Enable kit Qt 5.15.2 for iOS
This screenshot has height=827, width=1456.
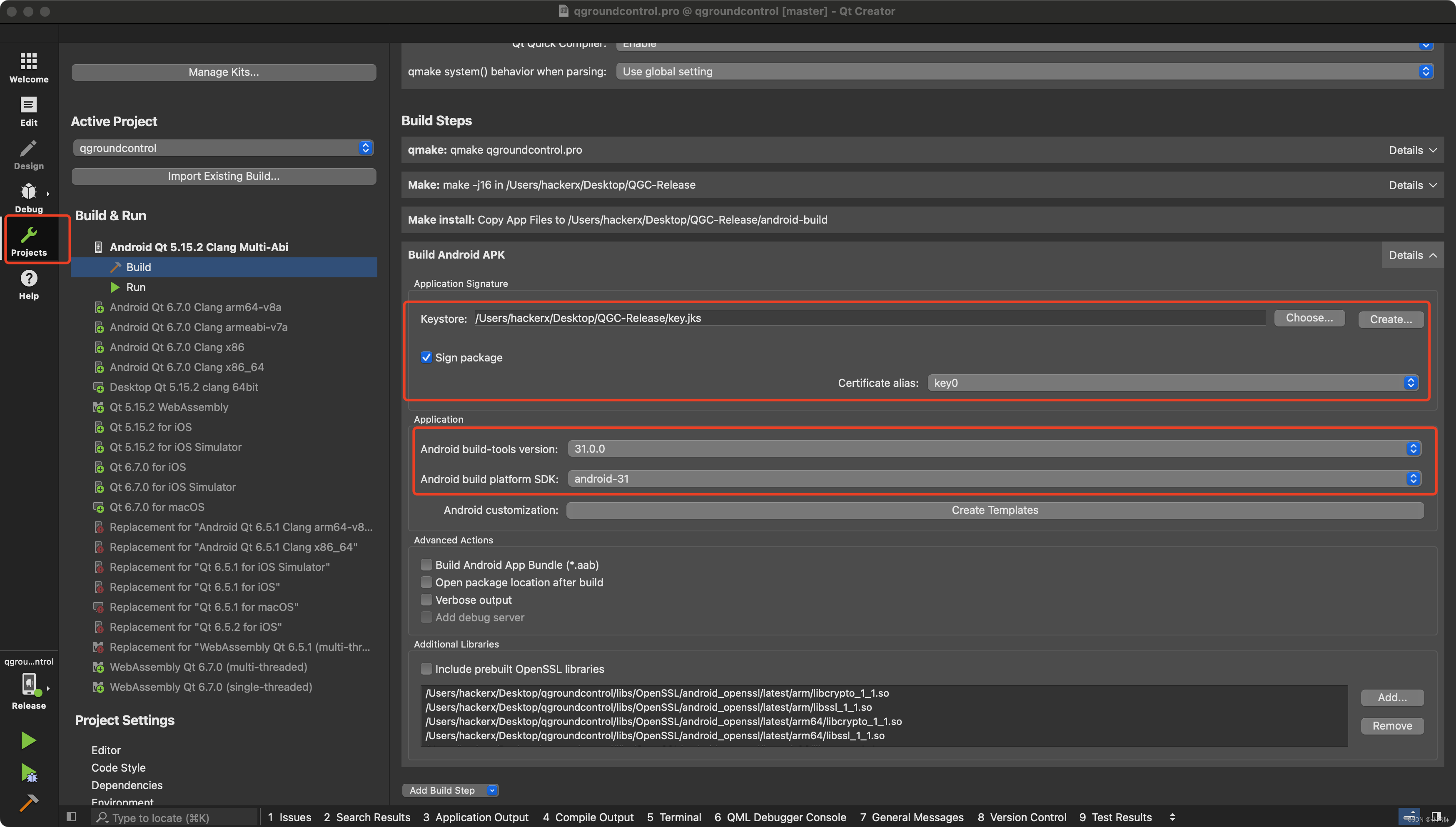[150, 427]
